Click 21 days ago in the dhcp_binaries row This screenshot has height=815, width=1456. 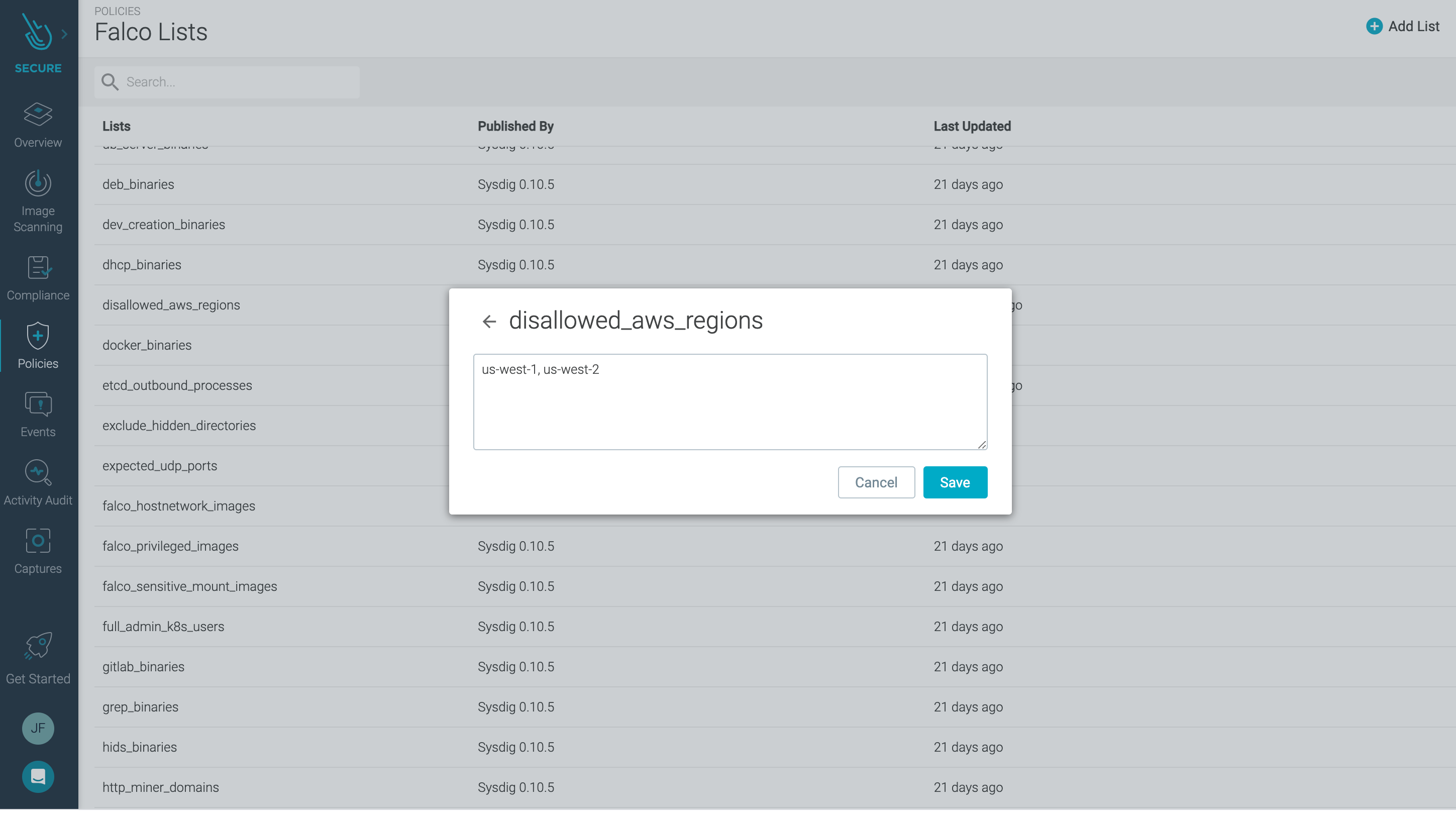[968, 264]
